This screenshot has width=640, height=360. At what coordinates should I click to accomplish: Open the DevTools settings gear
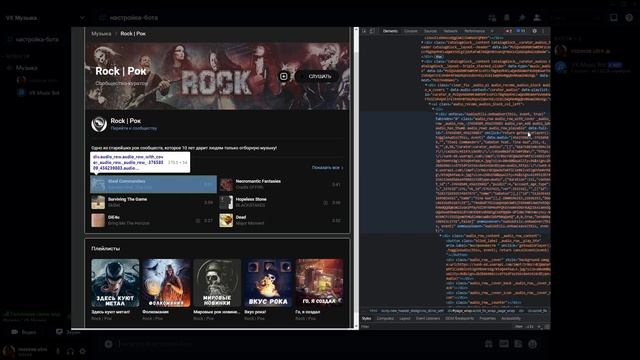[534, 31]
